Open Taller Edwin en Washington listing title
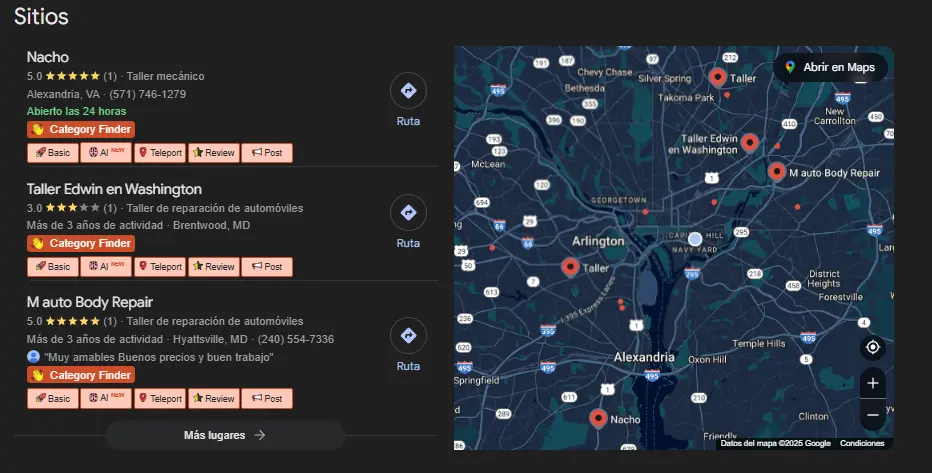 click(114, 189)
